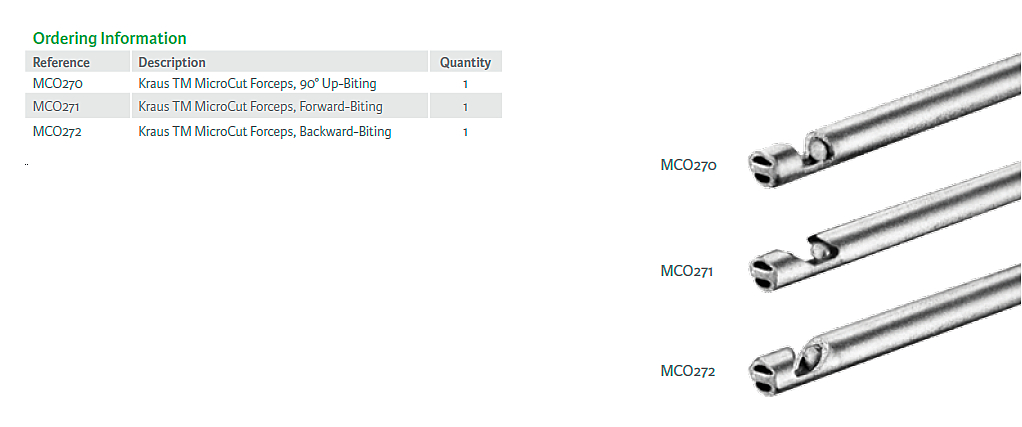Click the quantity value in the MCO270 row
This screenshot has width=1022, height=427.
tap(465, 83)
